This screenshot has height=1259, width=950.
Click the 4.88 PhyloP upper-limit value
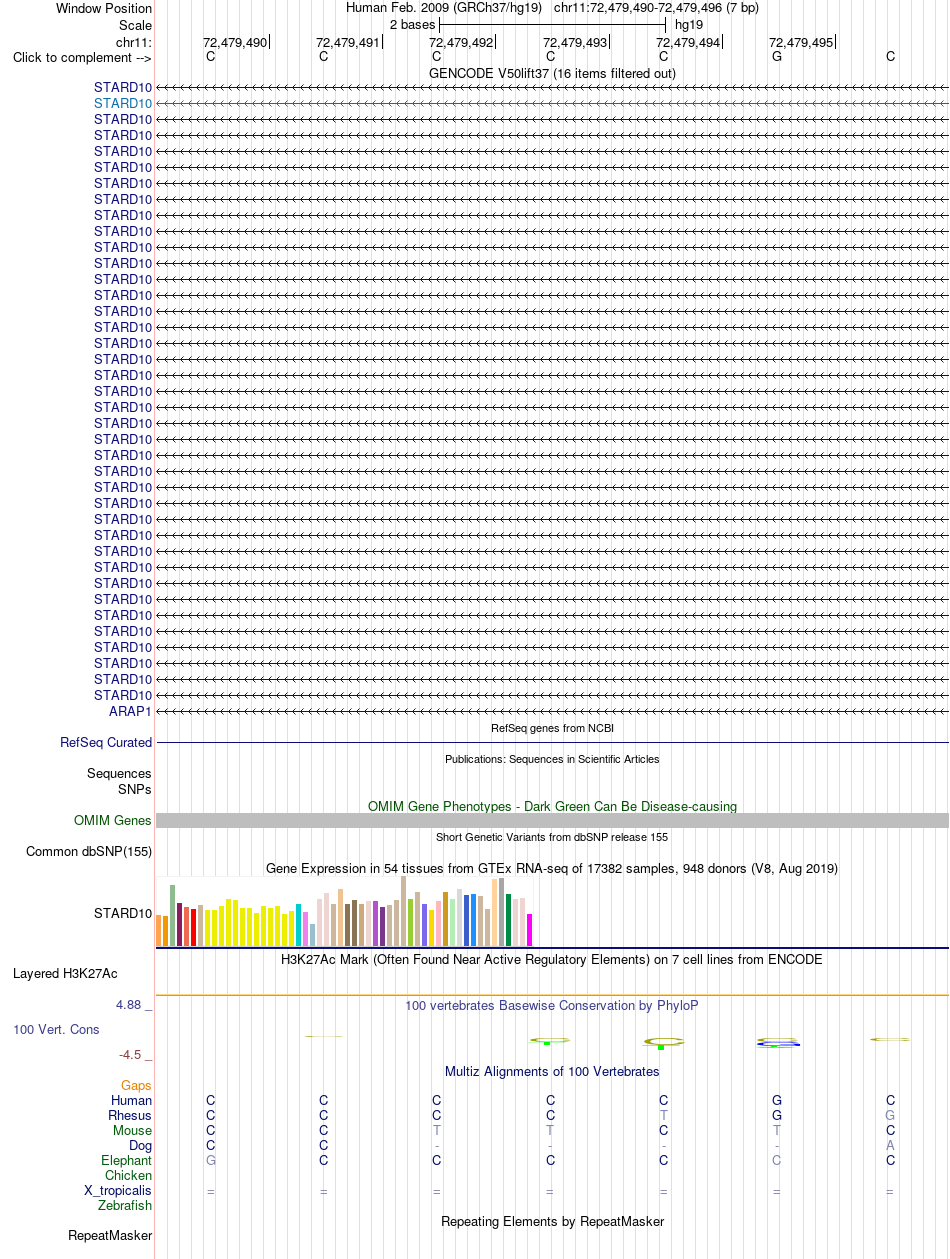pos(130,1005)
